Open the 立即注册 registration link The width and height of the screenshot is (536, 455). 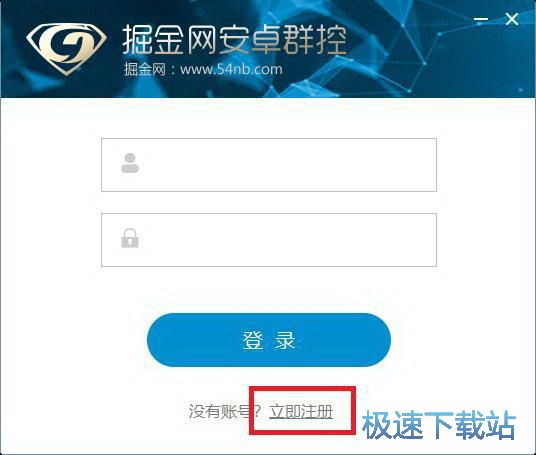(301, 412)
